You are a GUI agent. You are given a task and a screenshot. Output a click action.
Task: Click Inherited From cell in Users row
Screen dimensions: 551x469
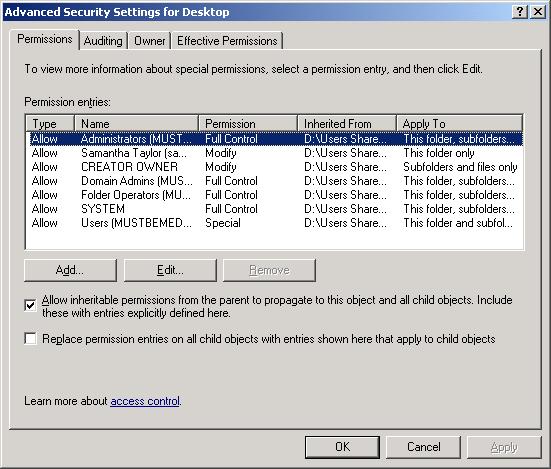(x=345, y=223)
